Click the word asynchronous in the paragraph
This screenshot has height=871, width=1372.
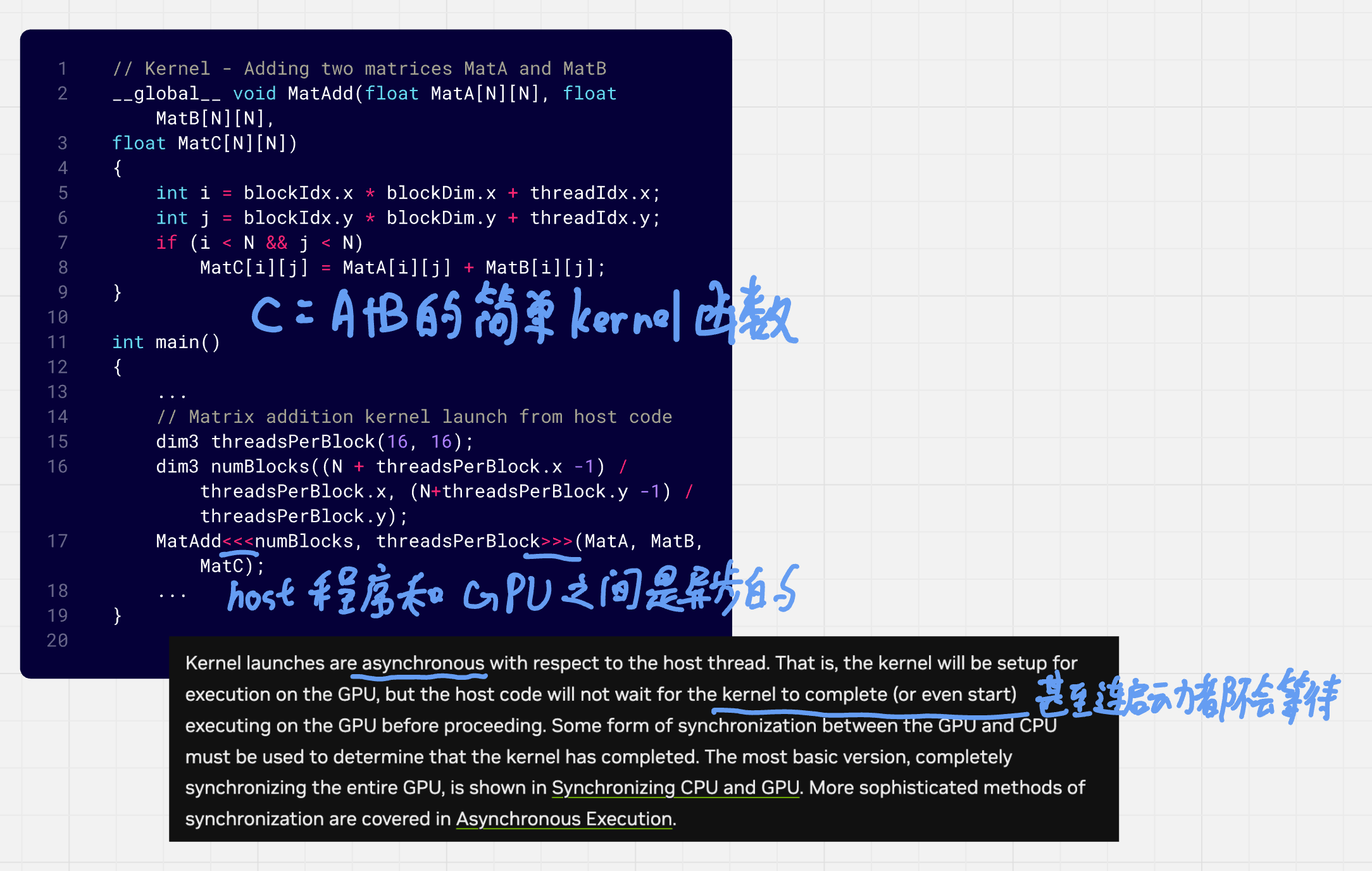tap(423, 663)
